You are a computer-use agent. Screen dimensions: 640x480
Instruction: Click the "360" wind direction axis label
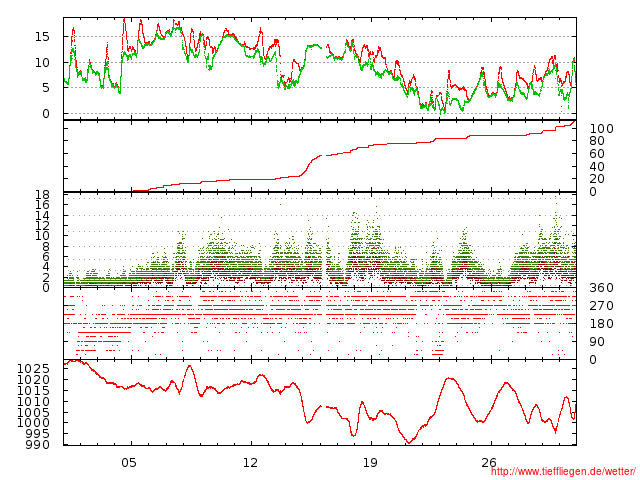pyautogui.click(x=601, y=288)
